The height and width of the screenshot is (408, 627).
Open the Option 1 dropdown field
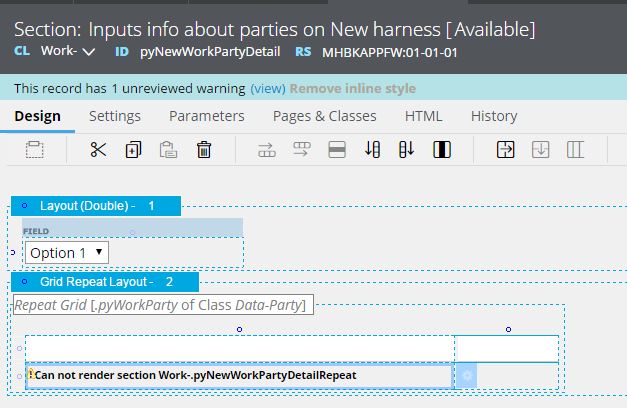point(67,252)
